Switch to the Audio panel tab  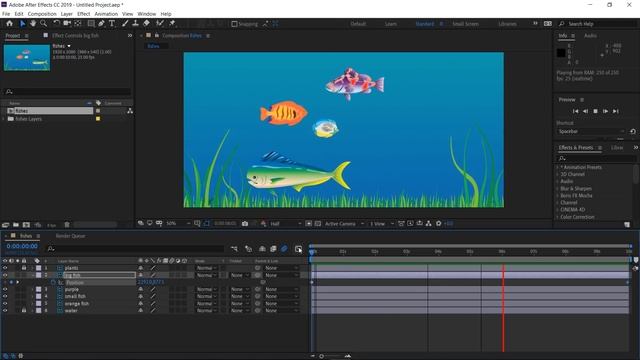click(x=590, y=36)
